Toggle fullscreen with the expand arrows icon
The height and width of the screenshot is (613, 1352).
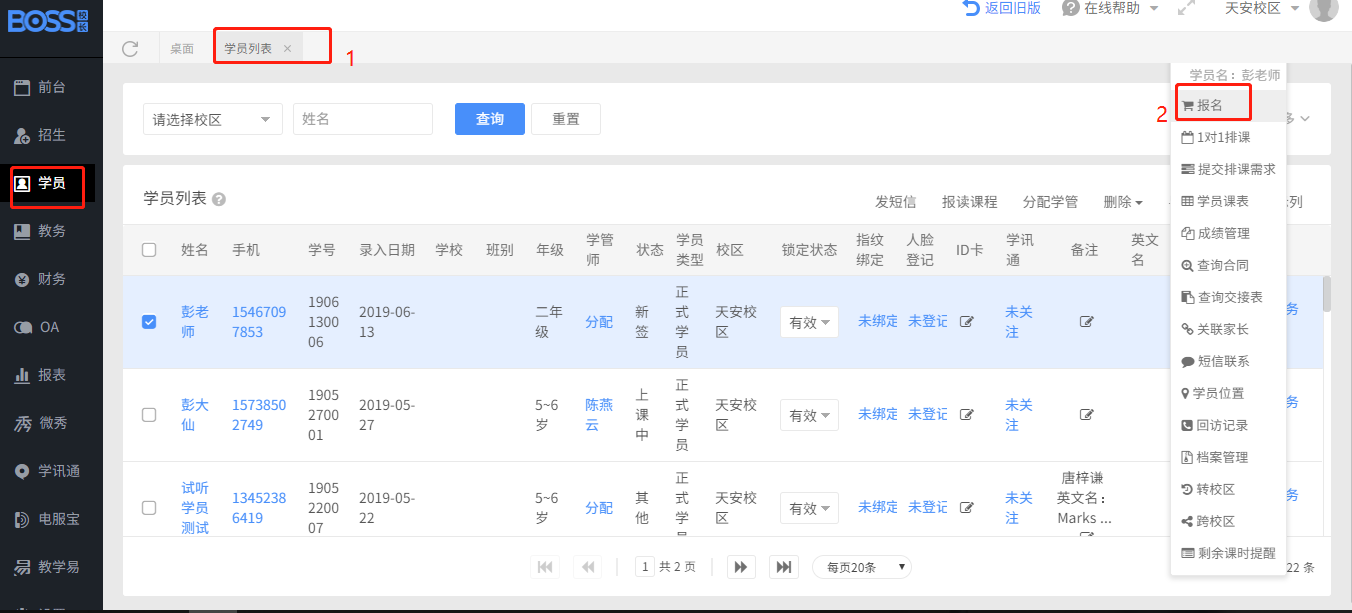(x=1187, y=8)
